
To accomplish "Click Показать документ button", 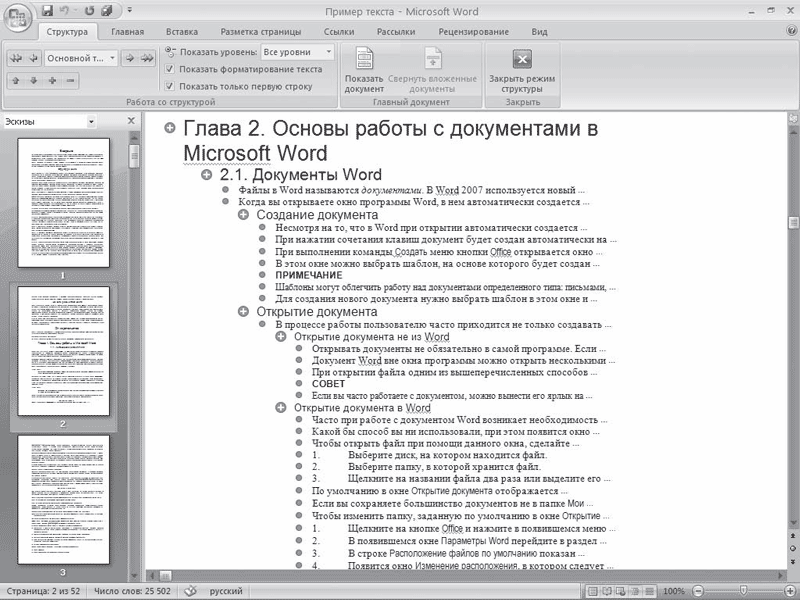I will click(x=364, y=70).
